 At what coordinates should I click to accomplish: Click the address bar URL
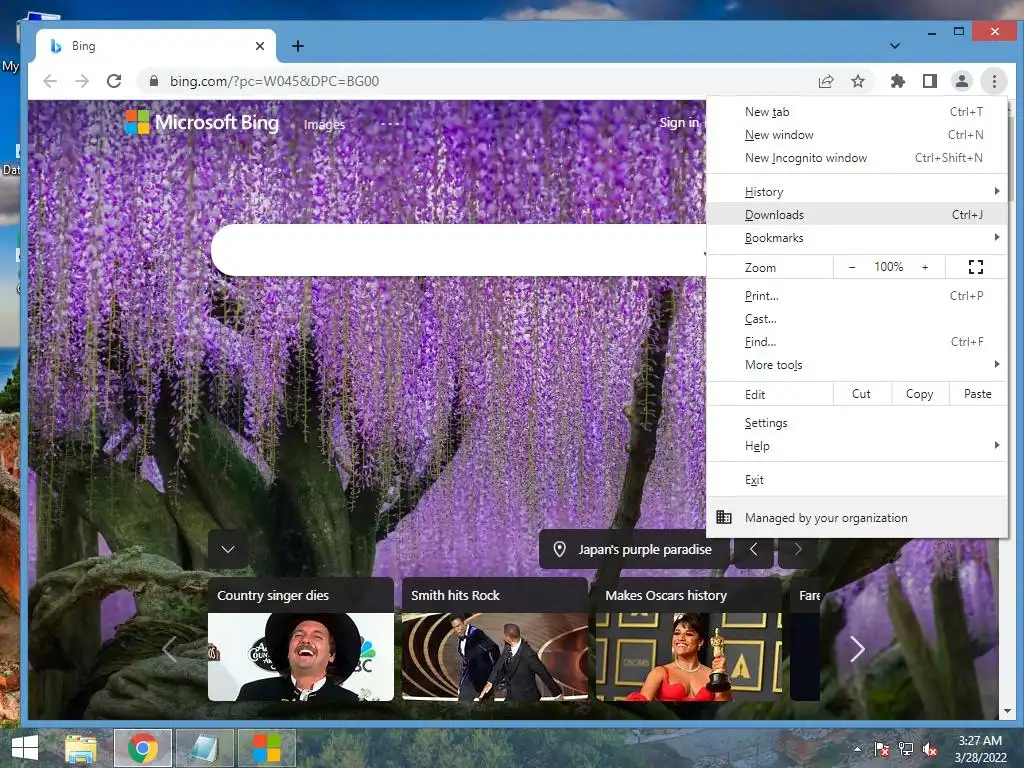(x=274, y=81)
